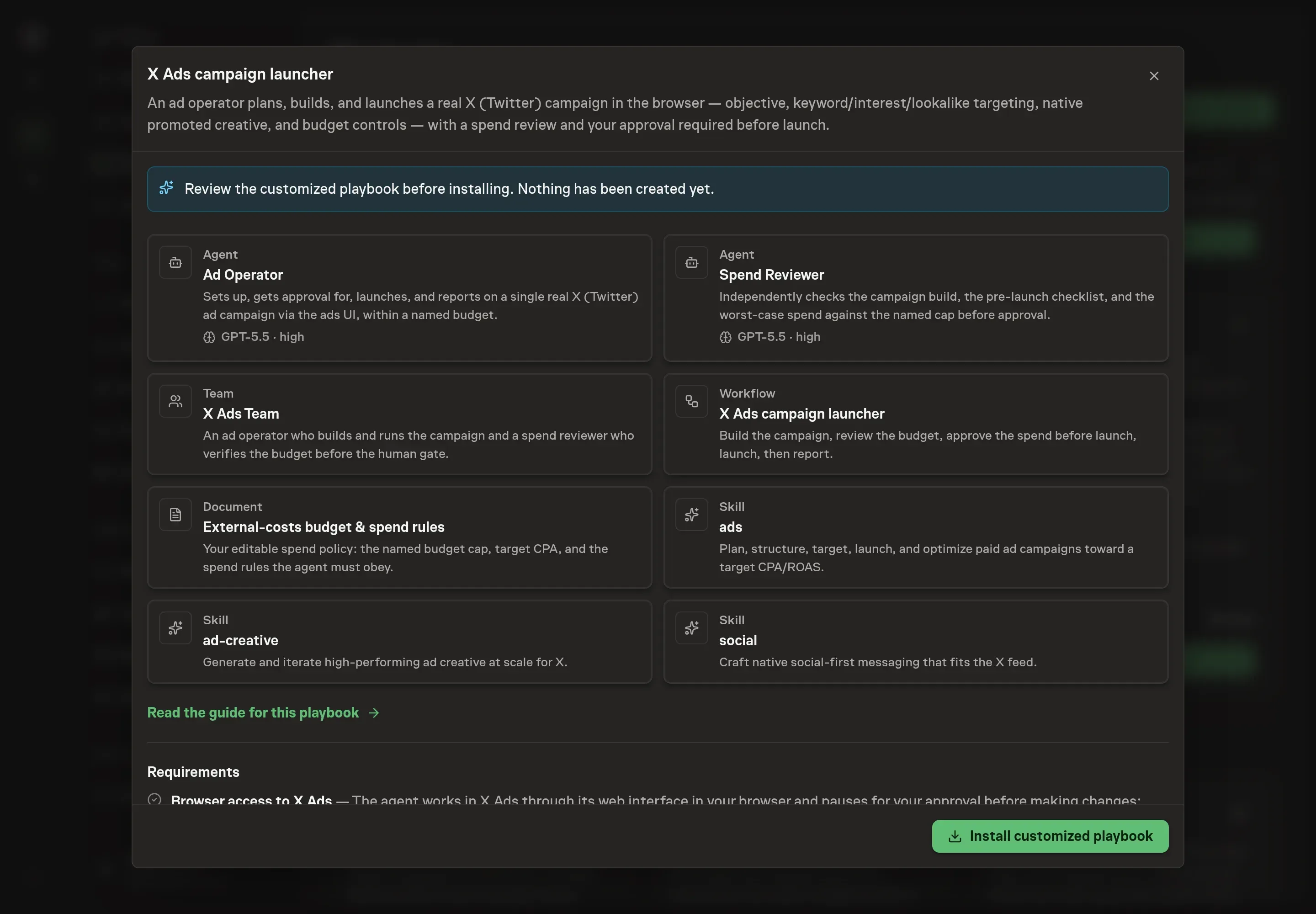This screenshot has height=914, width=1316.
Task: Click the brain icon under Ad Operator description
Action: pos(209,337)
